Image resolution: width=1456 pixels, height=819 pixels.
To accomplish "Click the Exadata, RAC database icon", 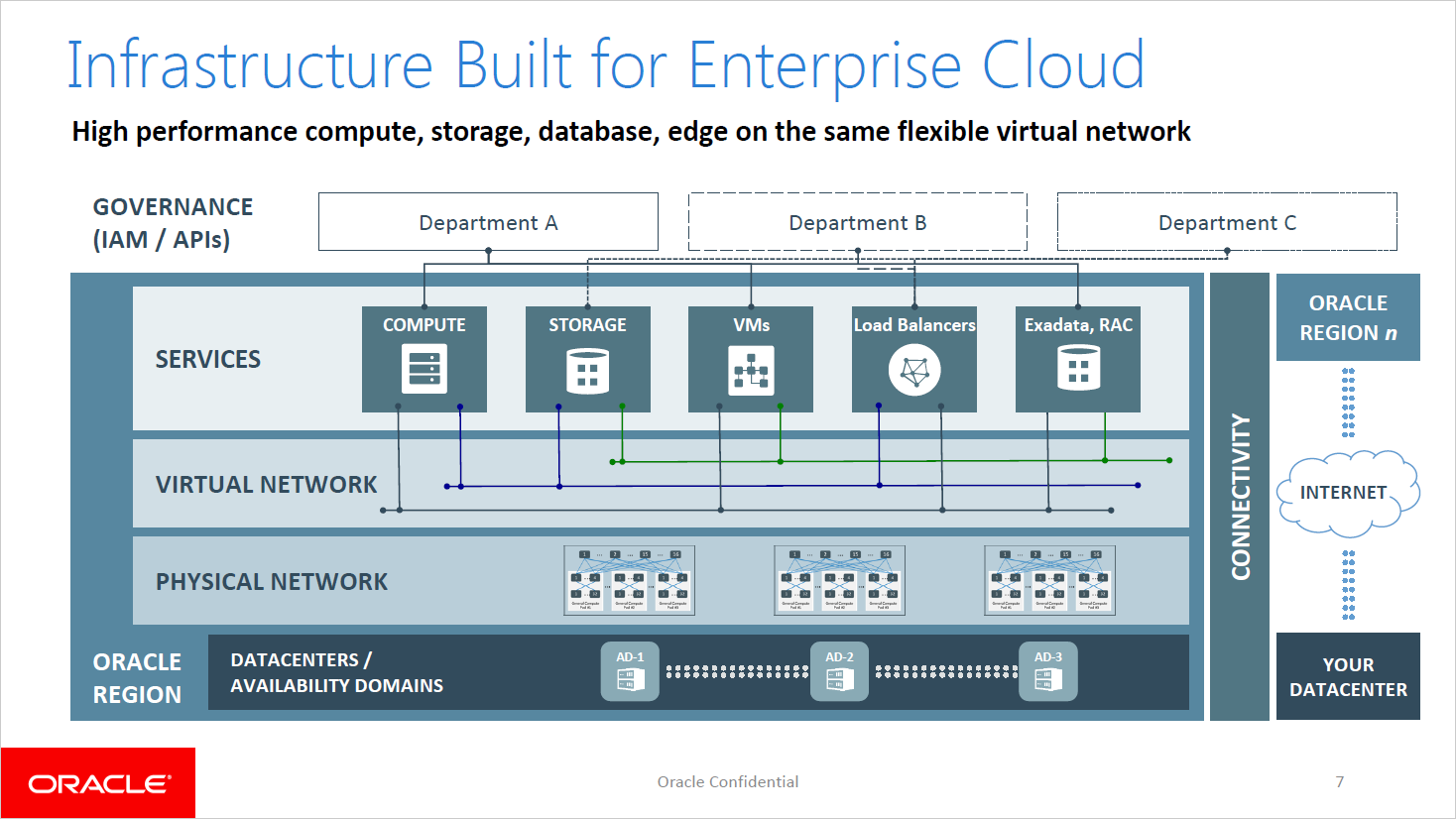I will tap(1078, 370).
